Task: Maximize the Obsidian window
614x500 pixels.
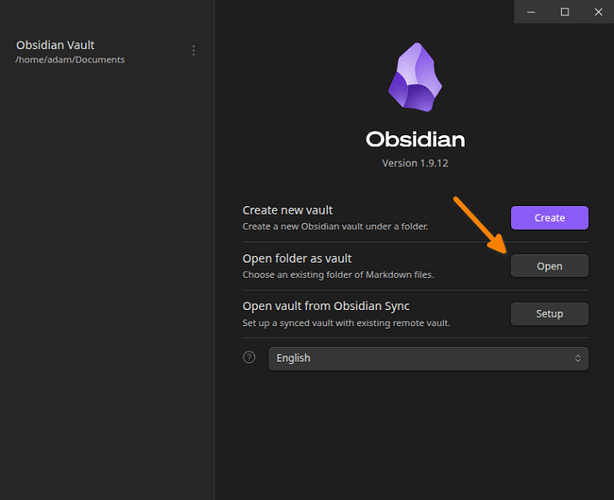Action: point(564,12)
